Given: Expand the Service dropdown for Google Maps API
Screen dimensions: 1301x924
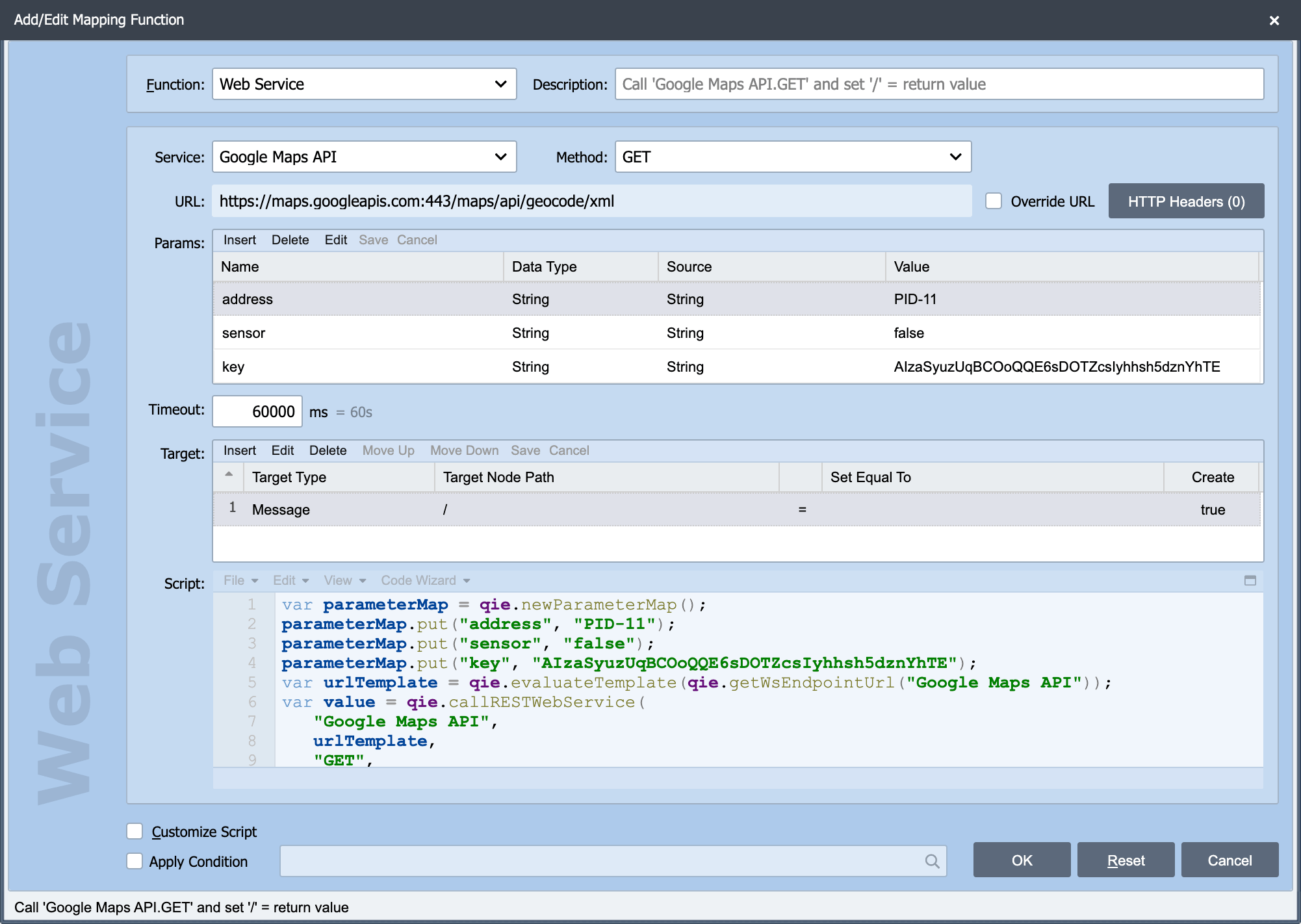Looking at the screenshot, I should pyautogui.click(x=364, y=157).
